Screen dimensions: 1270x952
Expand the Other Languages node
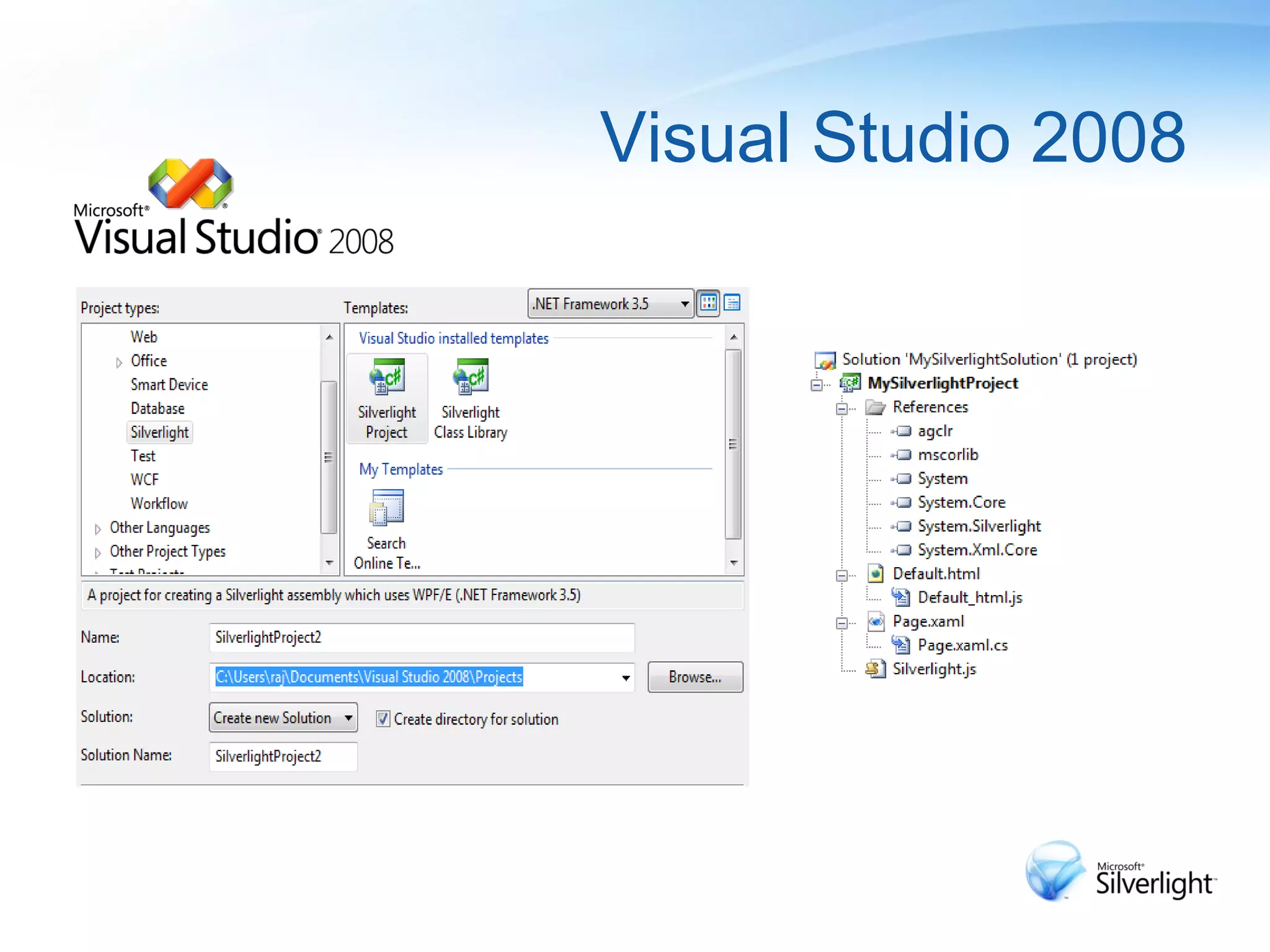coord(98,529)
